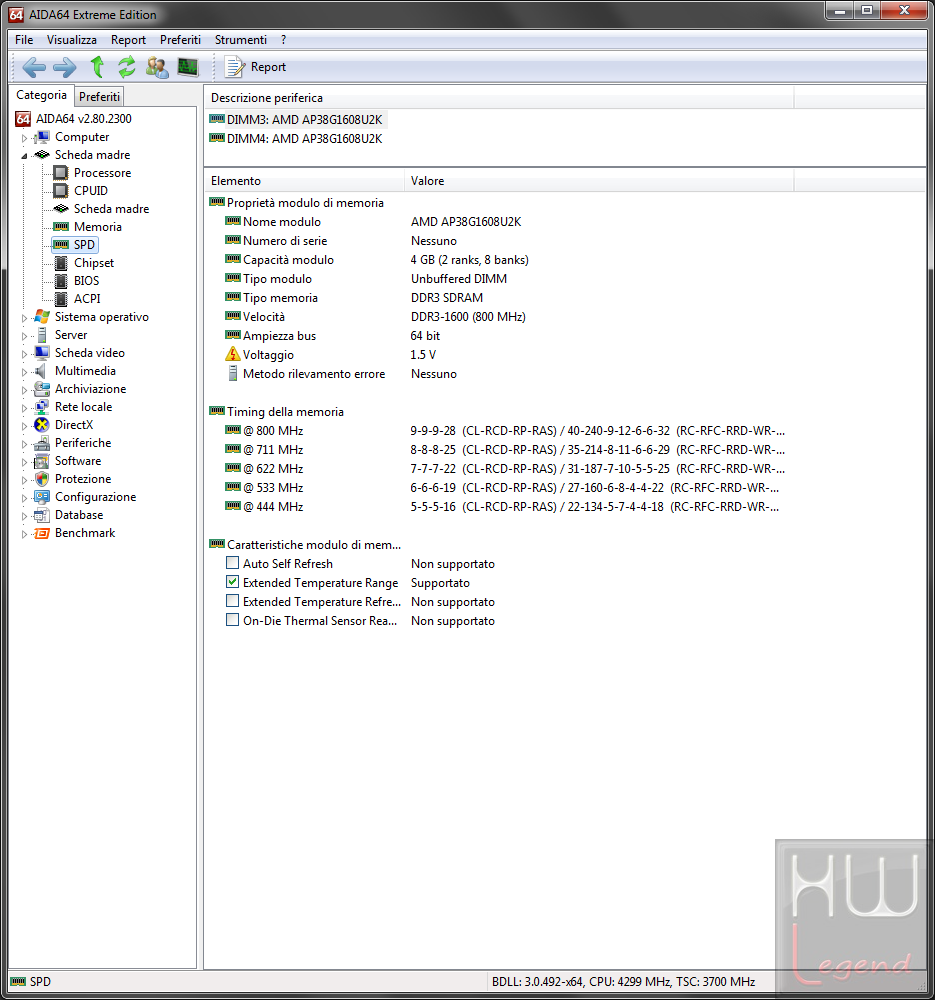Image resolution: width=935 pixels, height=1000 pixels.
Task: Click the Protezione shield icon
Action: tap(42, 478)
